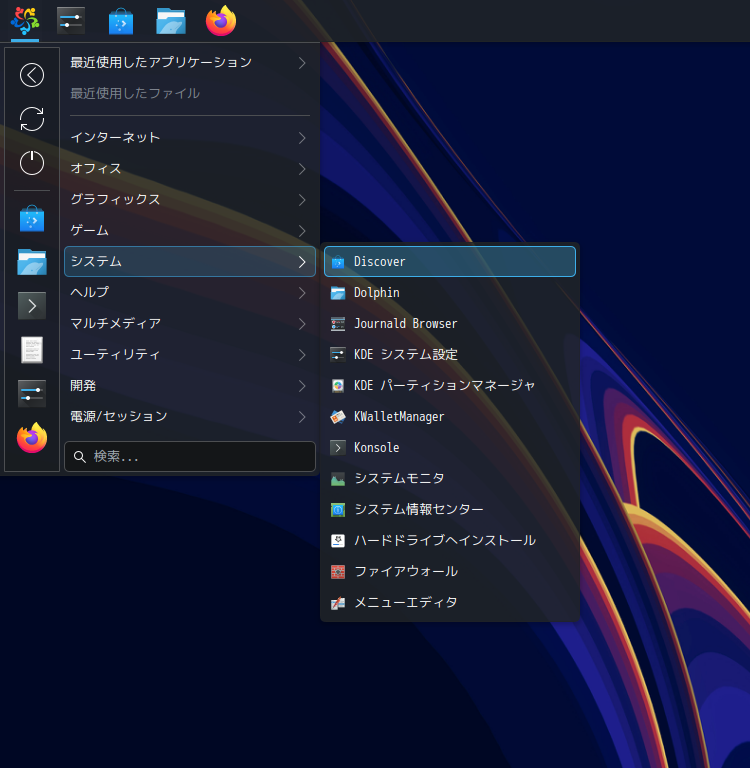Open the オフィス menu category
Screen dimensions: 750x768
click(190, 168)
